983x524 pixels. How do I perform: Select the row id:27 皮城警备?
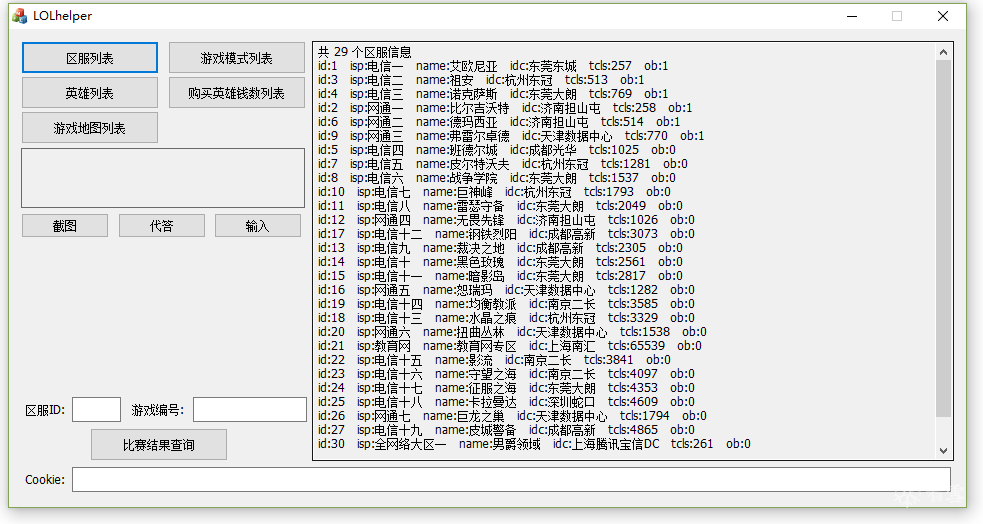[506, 430]
